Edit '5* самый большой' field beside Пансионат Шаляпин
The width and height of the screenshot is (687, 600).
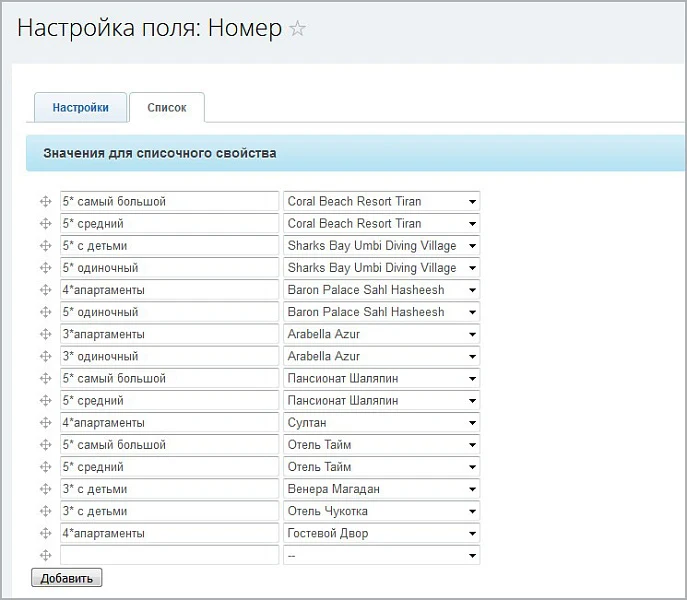point(170,379)
